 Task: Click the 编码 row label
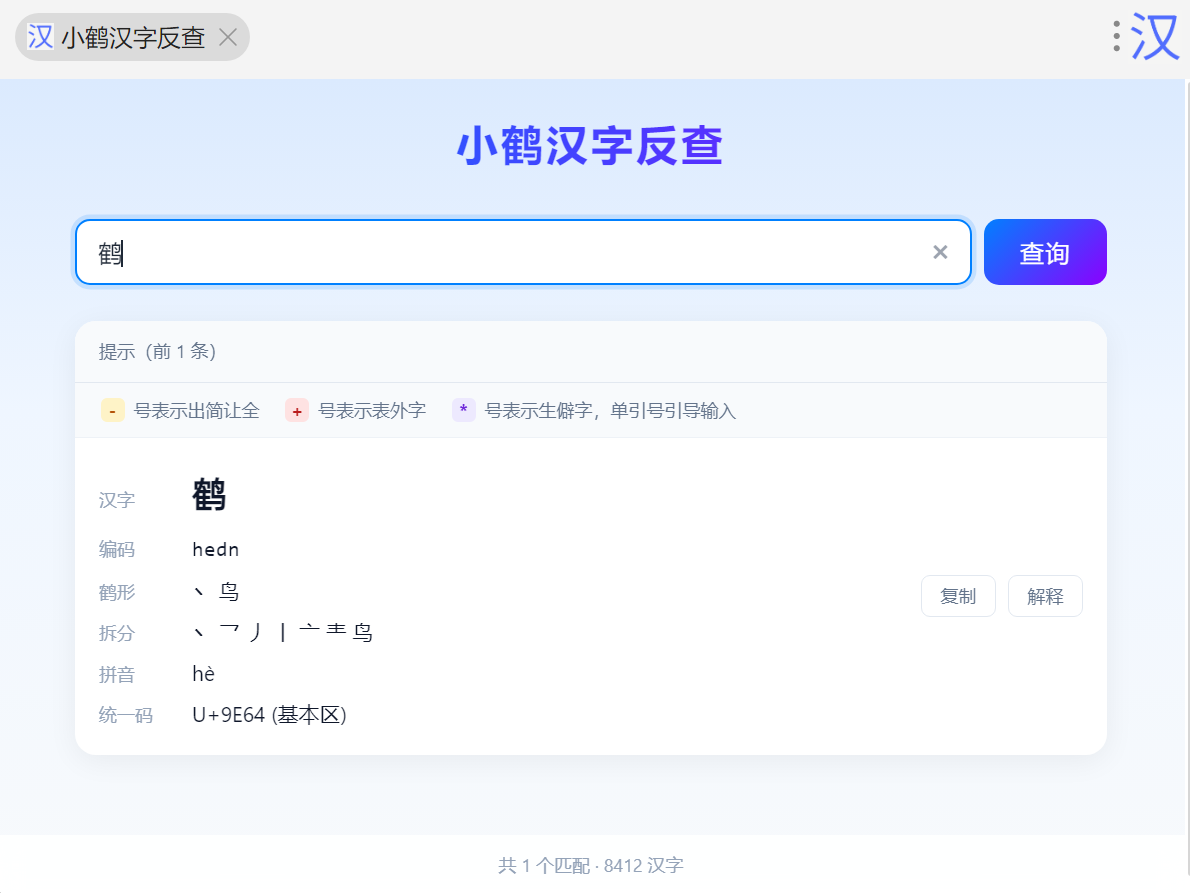117,549
